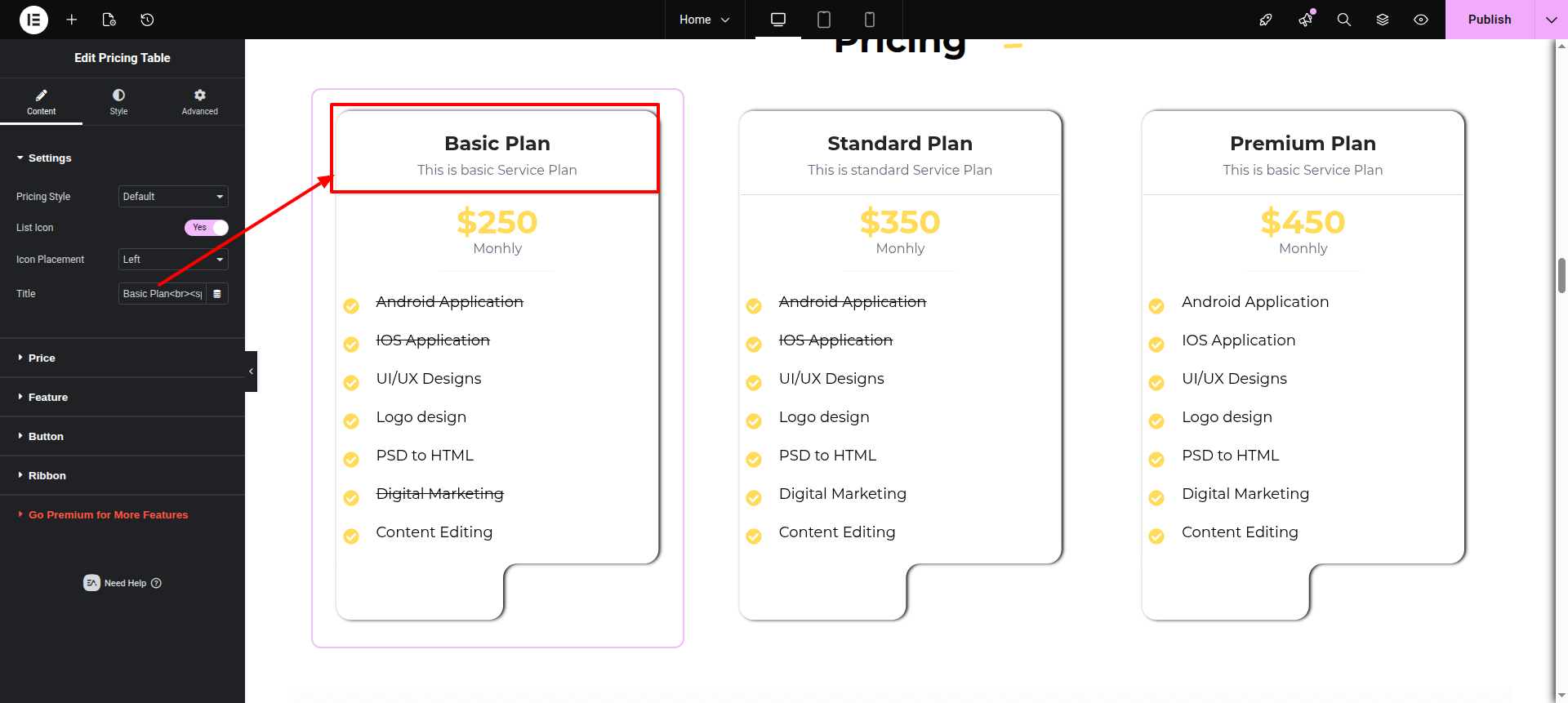Click the Title text input field
Viewport: 1568px width, 703px height.
point(163,294)
